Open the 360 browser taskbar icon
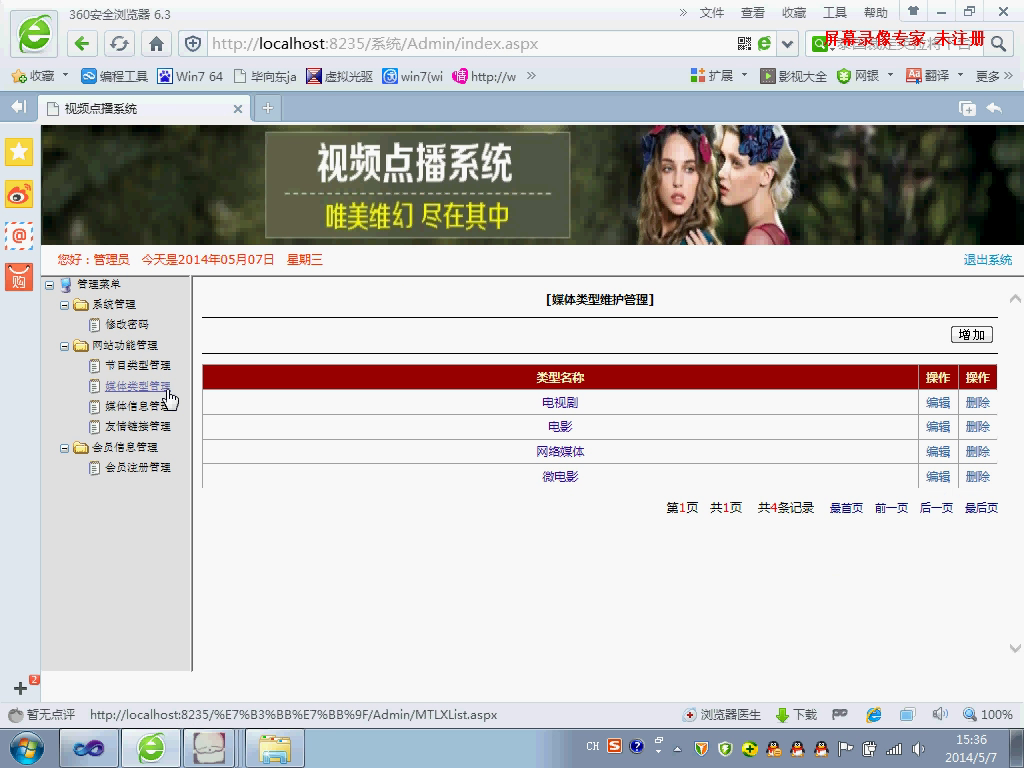Screen dimensions: 1024x768 [151, 748]
